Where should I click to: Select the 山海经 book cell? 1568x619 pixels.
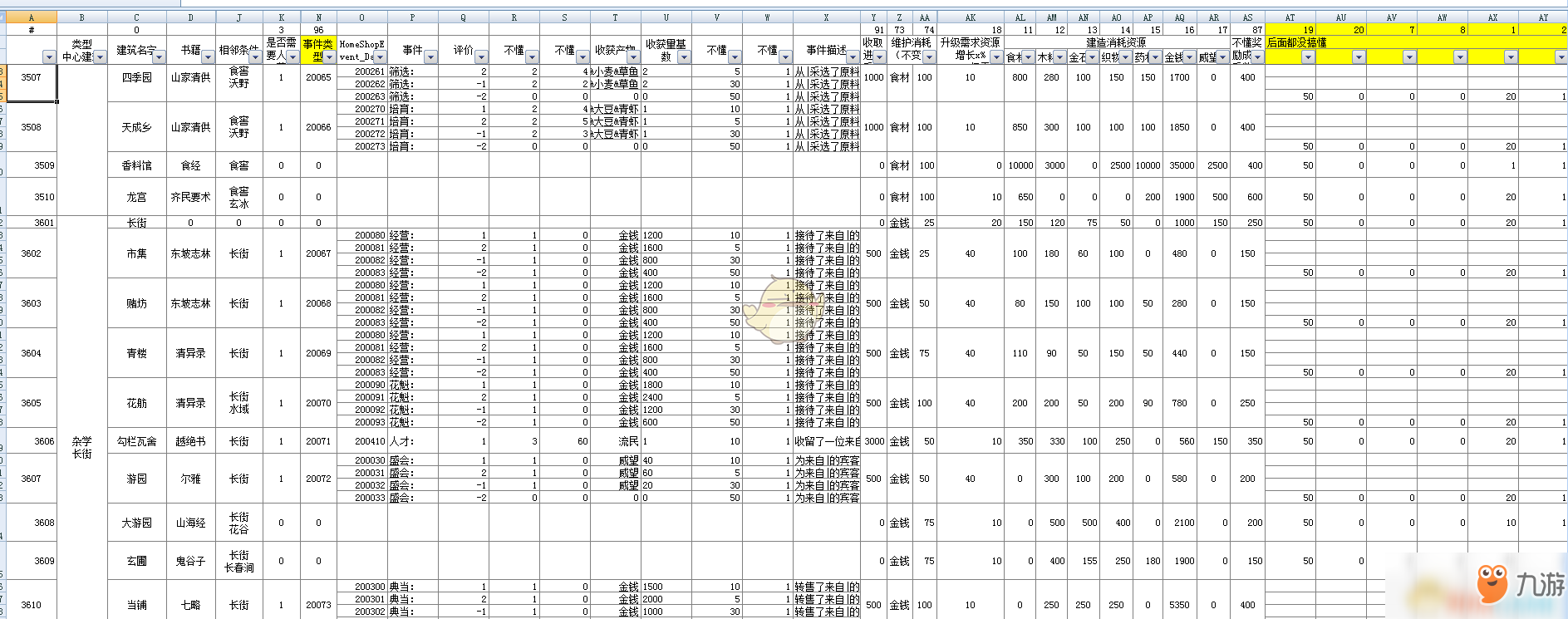click(191, 523)
